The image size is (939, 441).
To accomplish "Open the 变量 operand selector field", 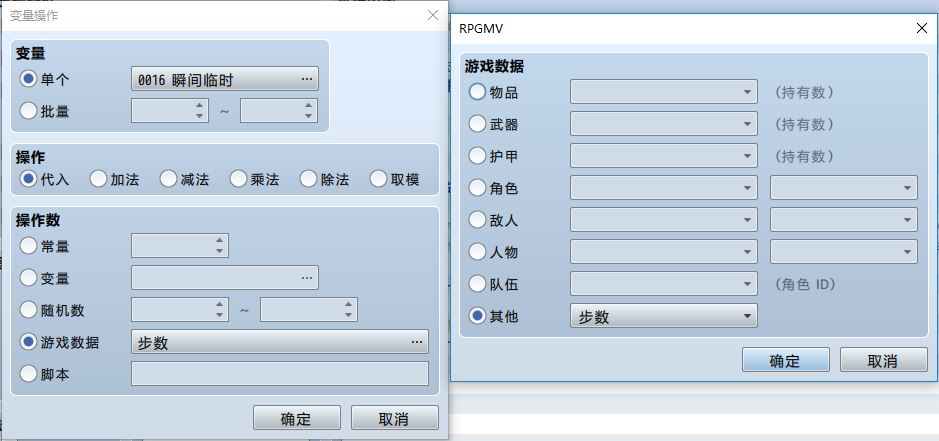I will click(225, 277).
